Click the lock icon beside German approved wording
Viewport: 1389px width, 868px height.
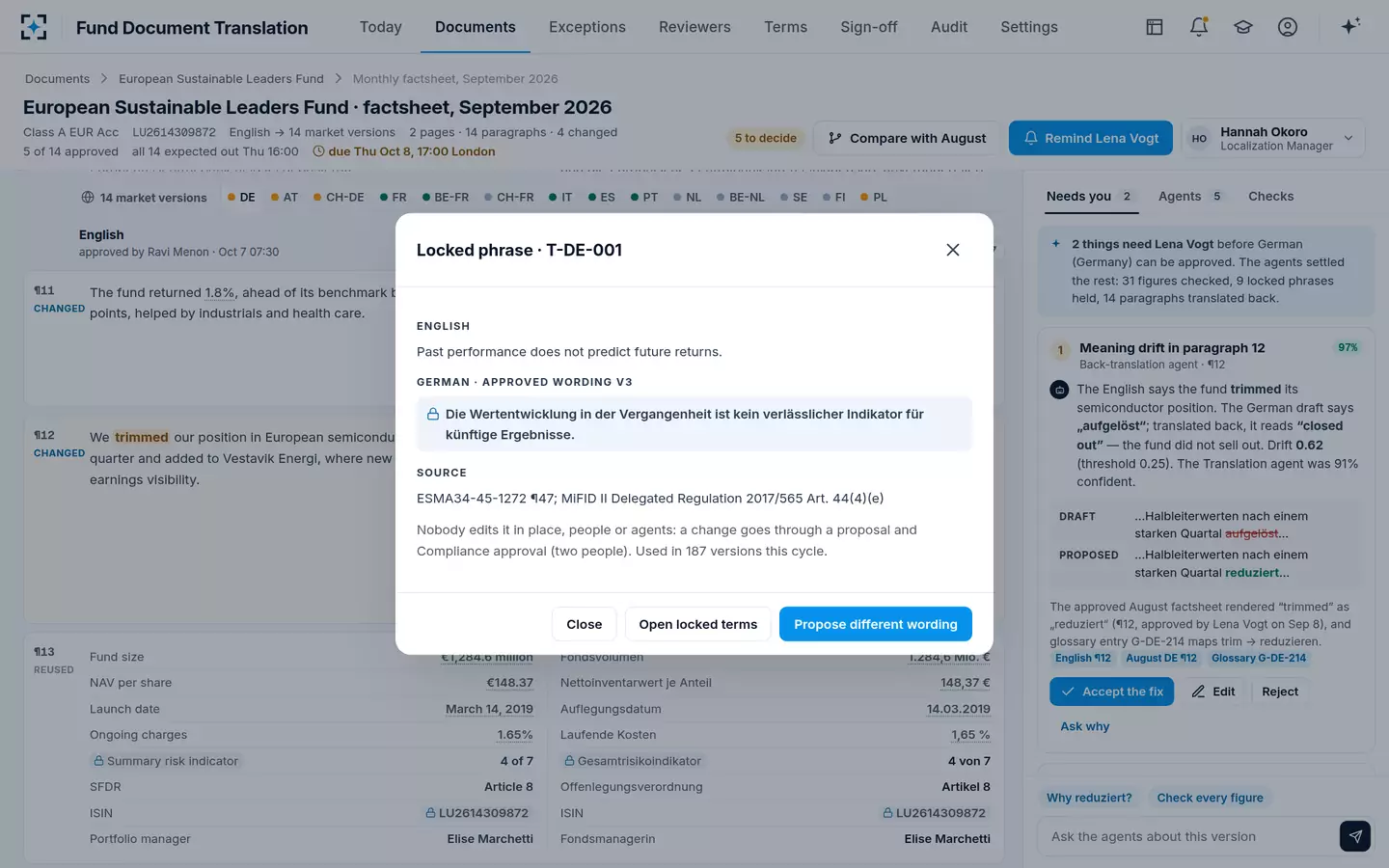(x=433, y=414)
